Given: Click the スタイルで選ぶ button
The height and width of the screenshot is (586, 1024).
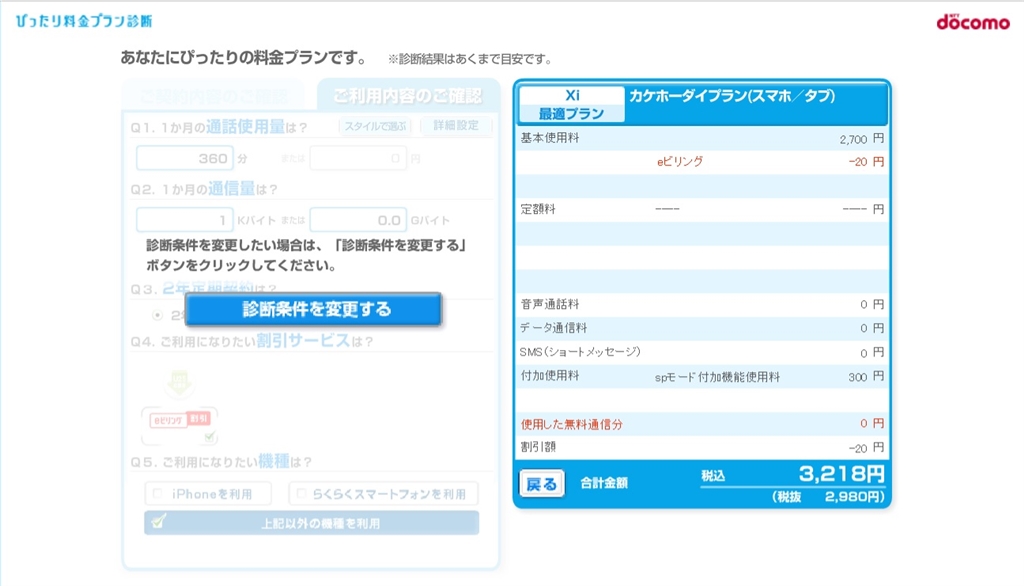Looking at the screenshot, I should coord(376,126).
